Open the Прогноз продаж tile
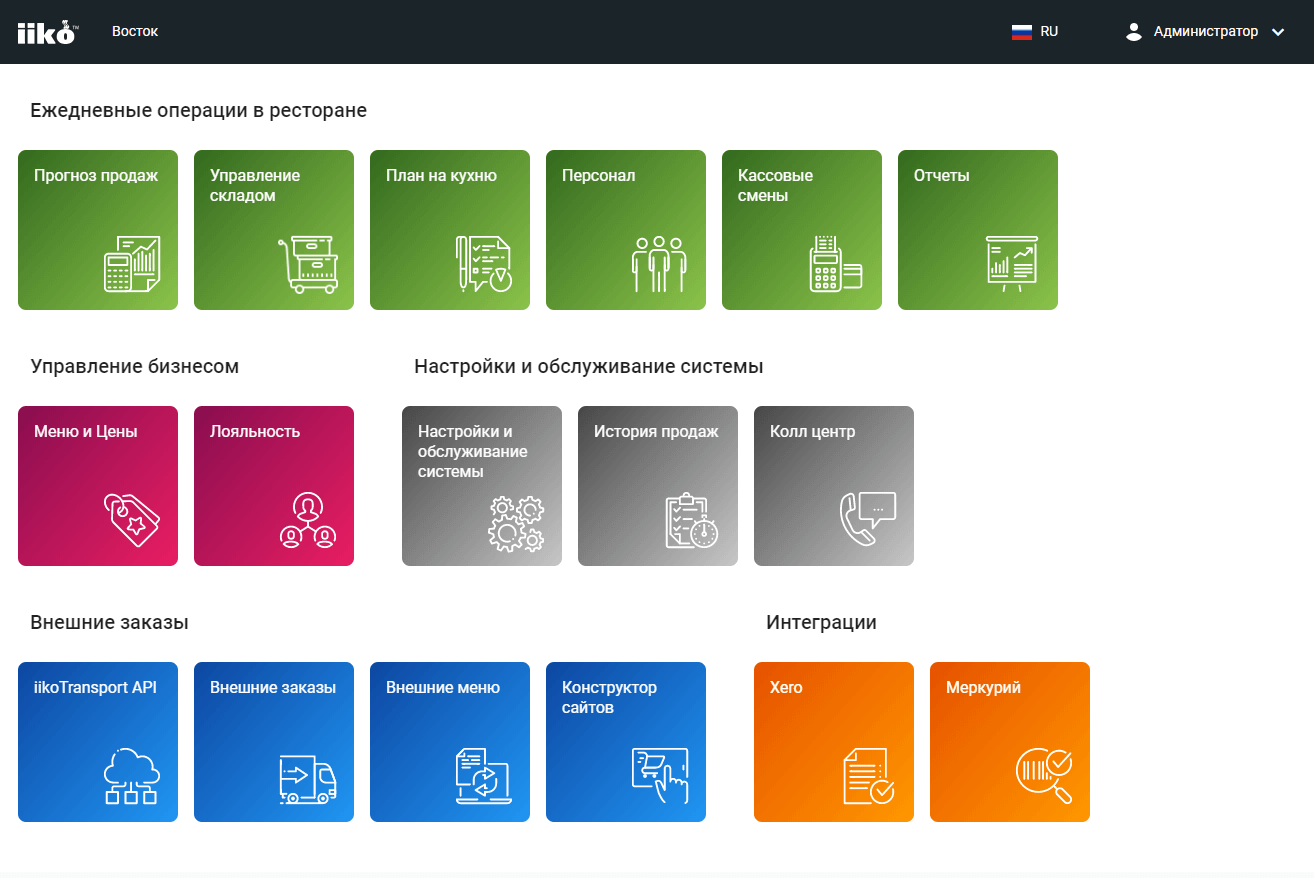The height and width of the screenshot is (878, 1314). (x=98, y=230)
